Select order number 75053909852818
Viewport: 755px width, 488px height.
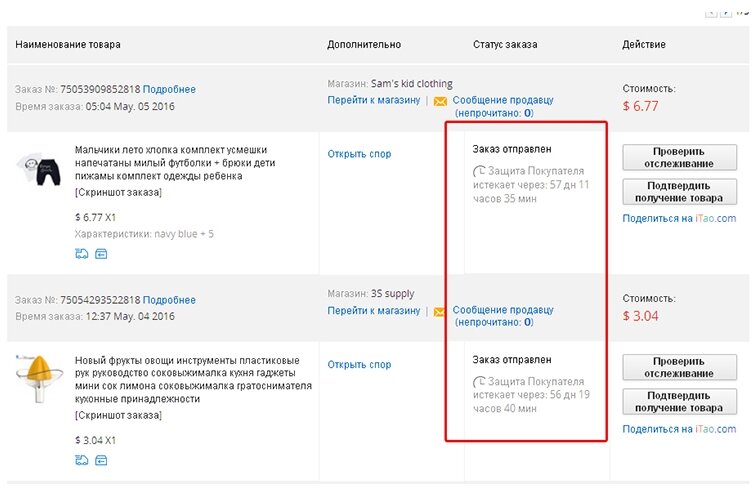coord(100,90)
